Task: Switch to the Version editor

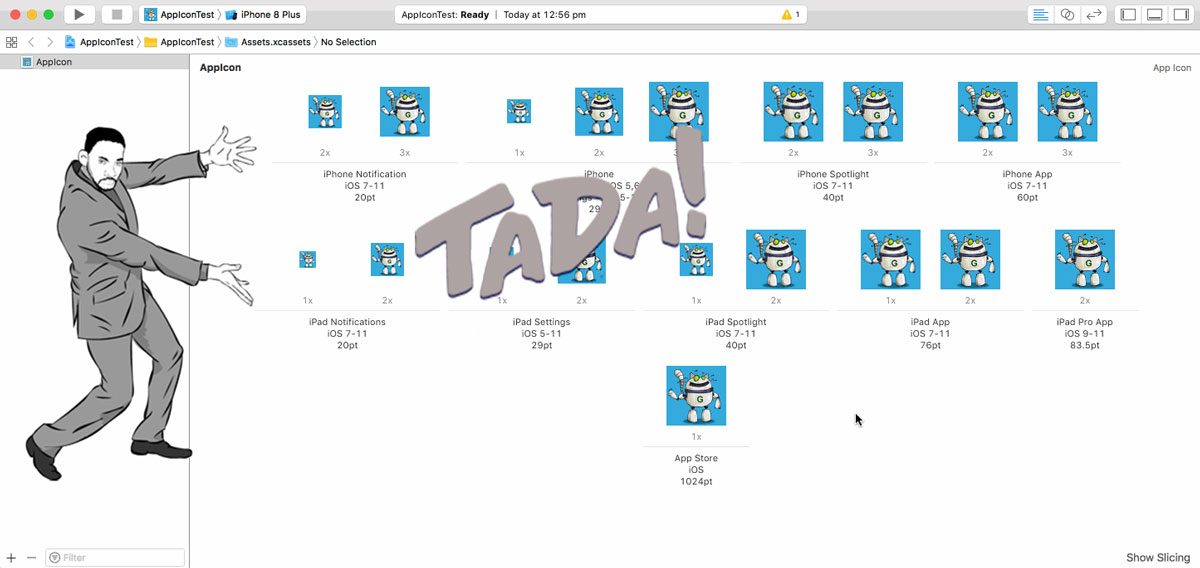Action: [1094, 15]
